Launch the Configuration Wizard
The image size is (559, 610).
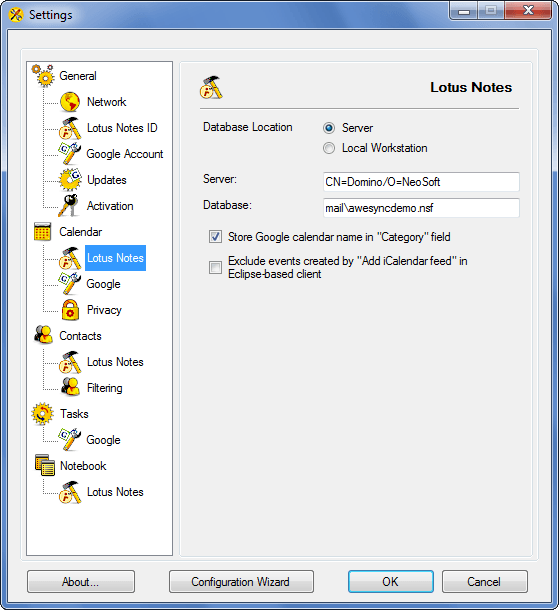pos(241,582)
